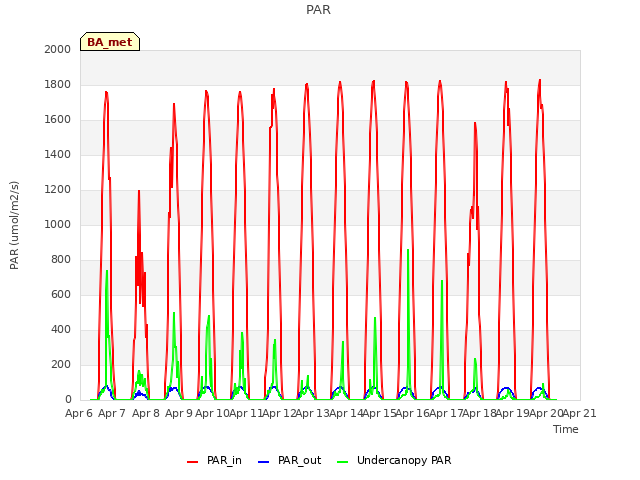Click the red PAR_in peak on Apr 18
The image size is (640, 480).
pos(475,123)
